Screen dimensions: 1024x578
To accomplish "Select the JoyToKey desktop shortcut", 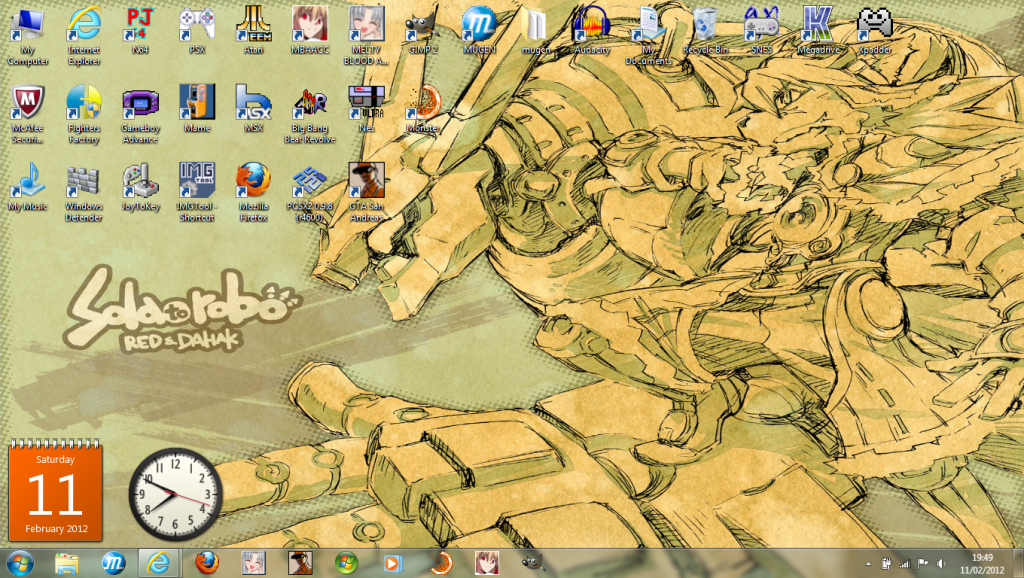I will 140,187.
